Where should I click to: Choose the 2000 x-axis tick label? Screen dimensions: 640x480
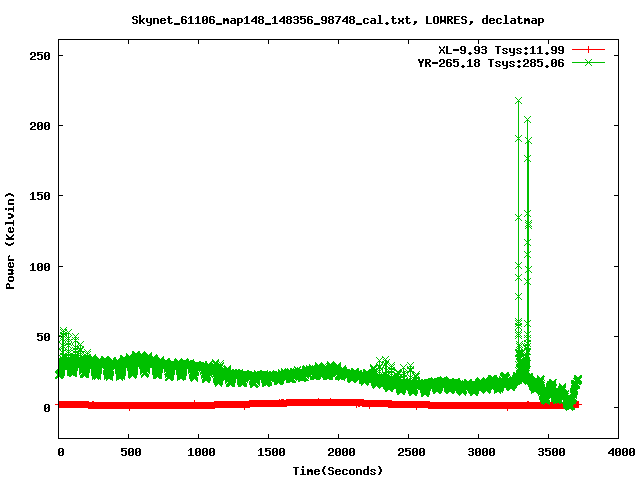[338, 453]
